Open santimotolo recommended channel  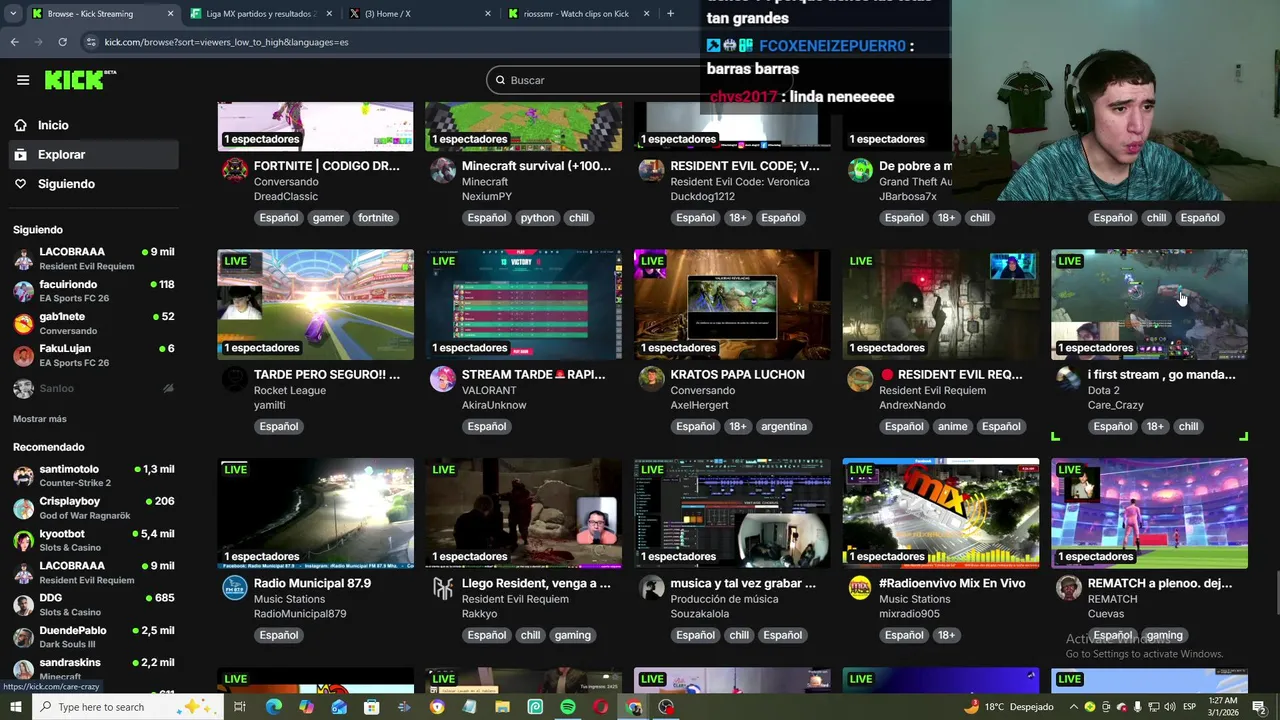[93, 475]
